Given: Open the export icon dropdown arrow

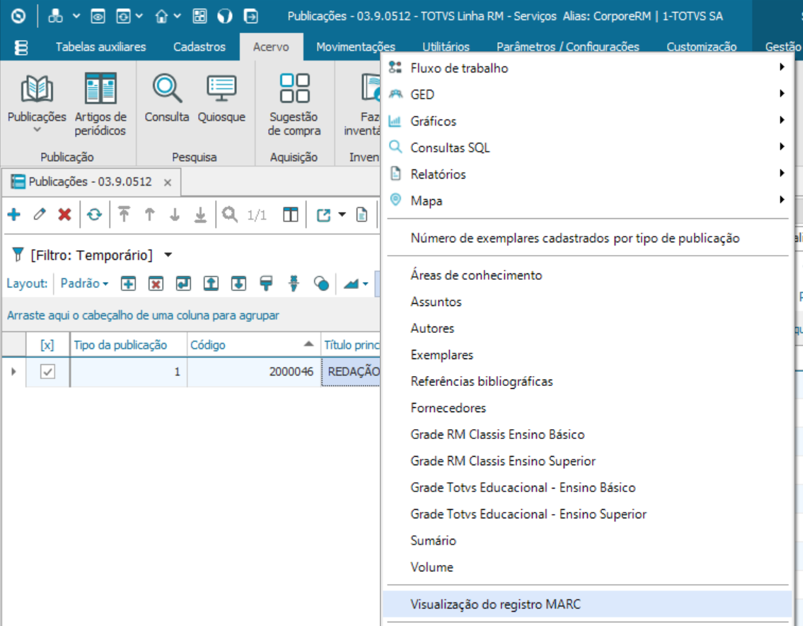Looking at the screenshot, I should pos(342,215).
